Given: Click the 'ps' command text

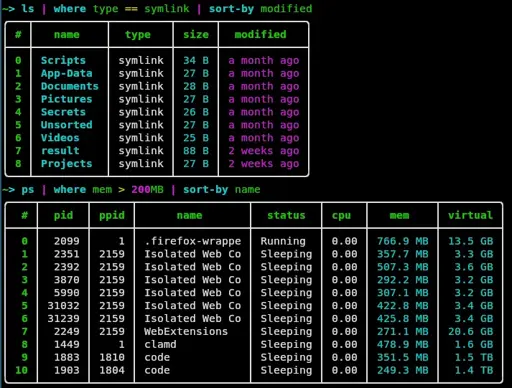Looking at the screenshot, I should point(28,190).
